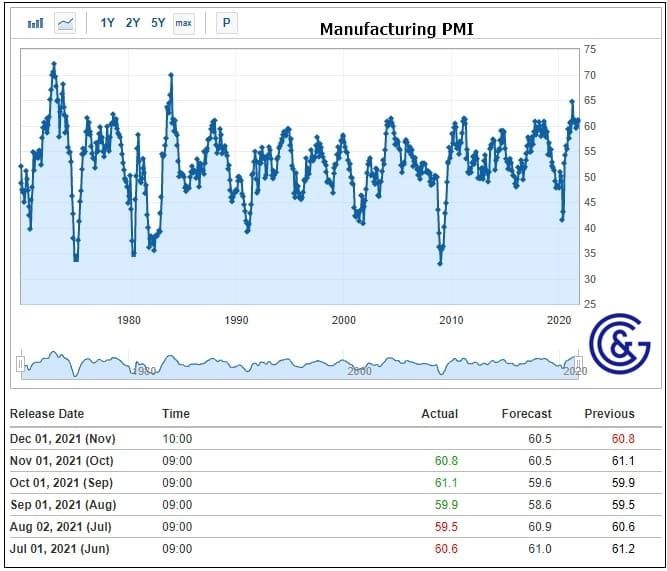Switch to the bar chart view icon
Screen dimensions: 667x571
click(x=35, y=22)
